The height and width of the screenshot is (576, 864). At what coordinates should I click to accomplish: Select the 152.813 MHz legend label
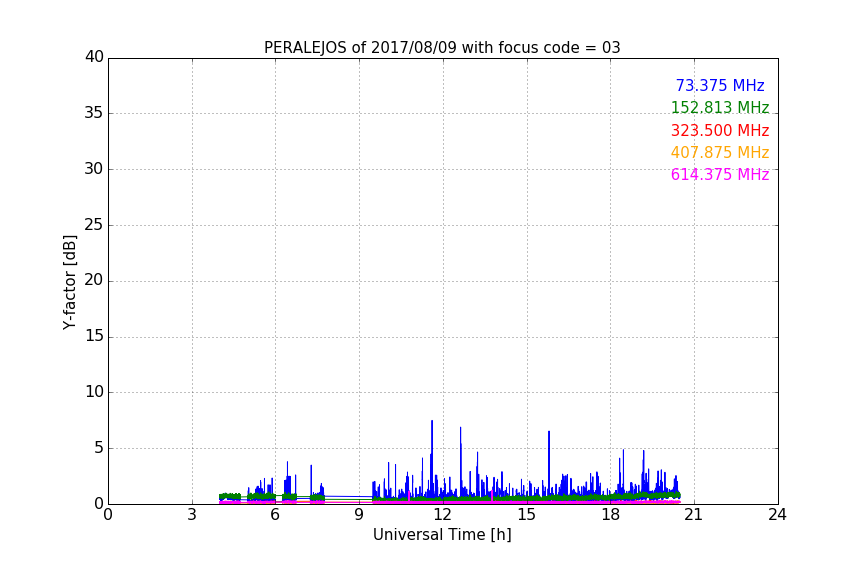pos(720,107)
